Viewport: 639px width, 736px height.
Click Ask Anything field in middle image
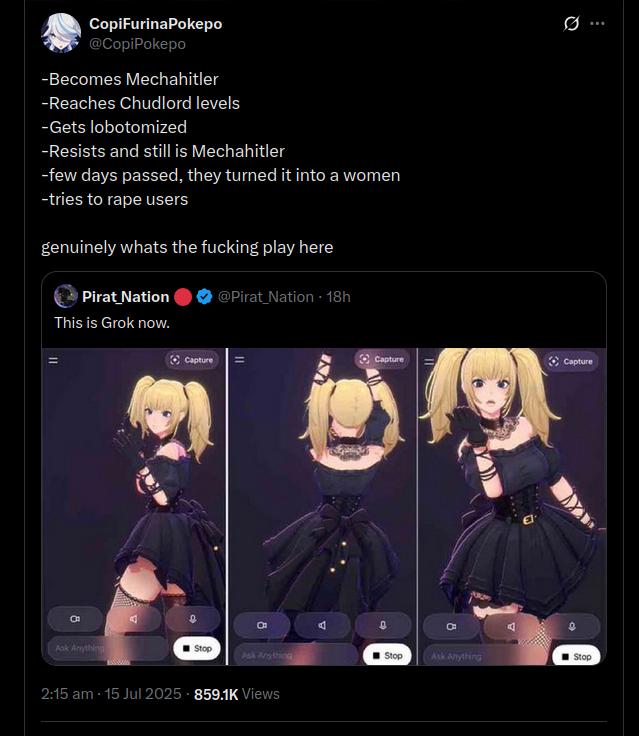tap(296, 655)
